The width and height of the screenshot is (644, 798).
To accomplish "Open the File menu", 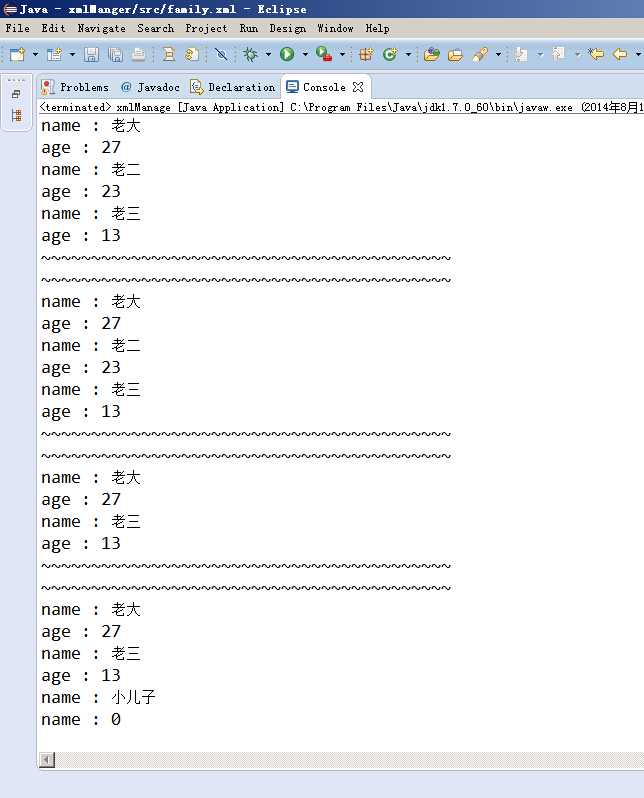I will tap(18, 28).
